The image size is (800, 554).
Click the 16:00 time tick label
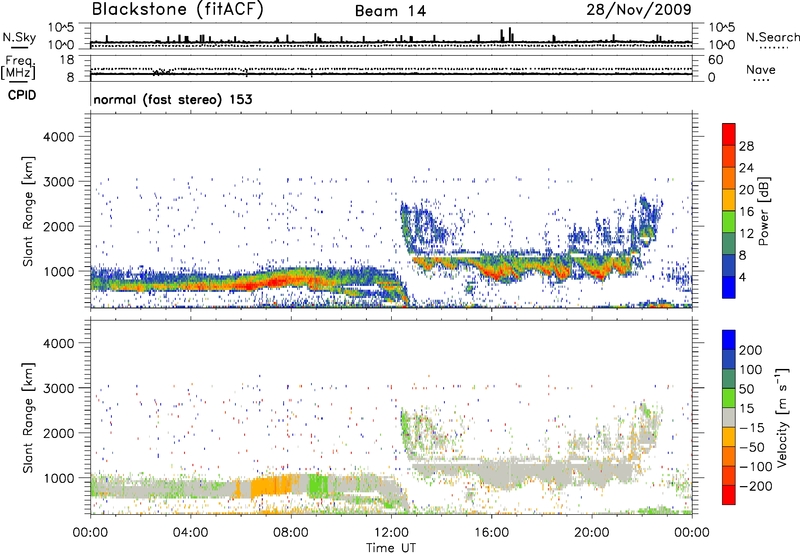click(491, 533)
